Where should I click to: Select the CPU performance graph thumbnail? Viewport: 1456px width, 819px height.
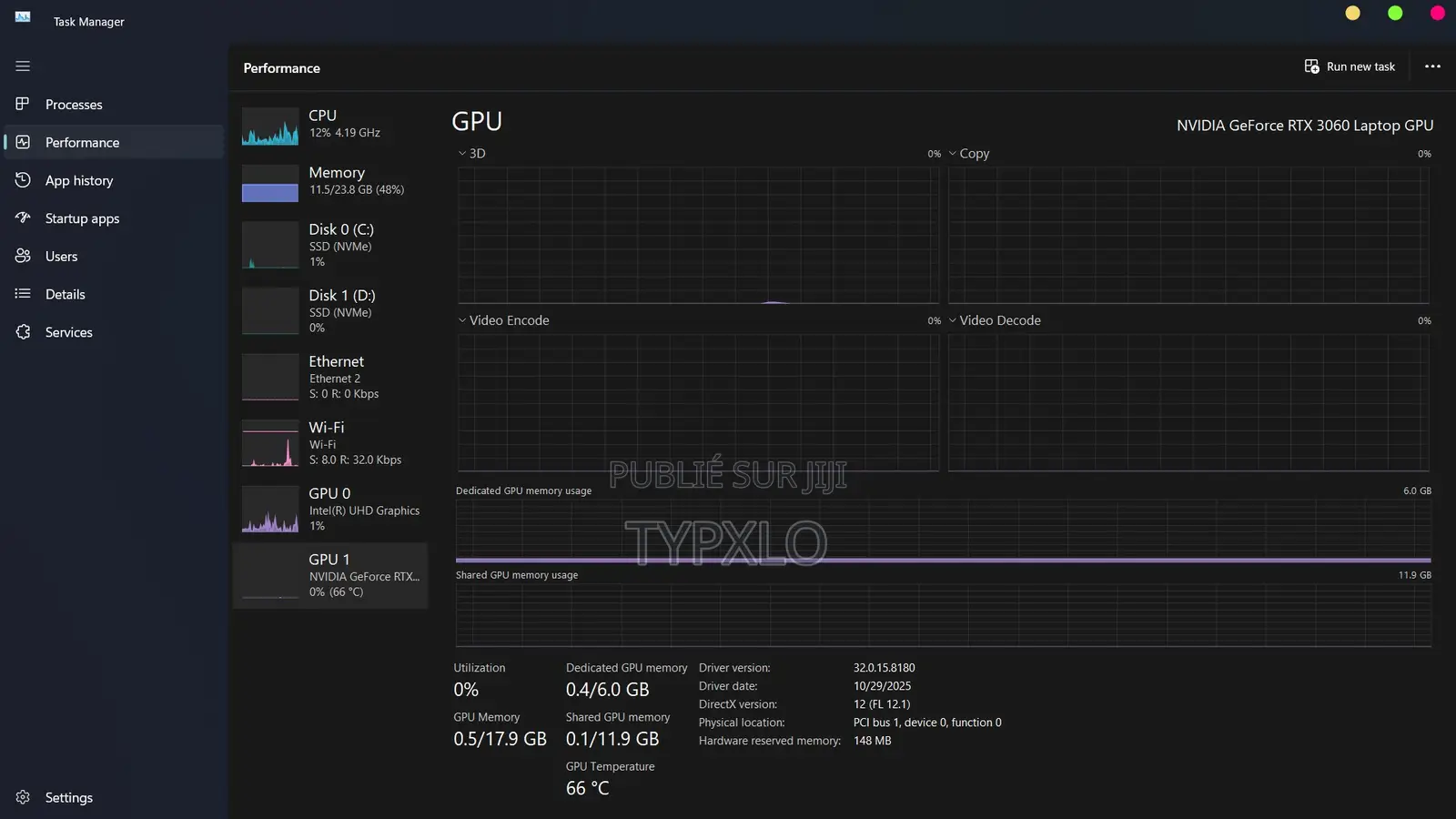pyautogui.click(x=270, y=126)
